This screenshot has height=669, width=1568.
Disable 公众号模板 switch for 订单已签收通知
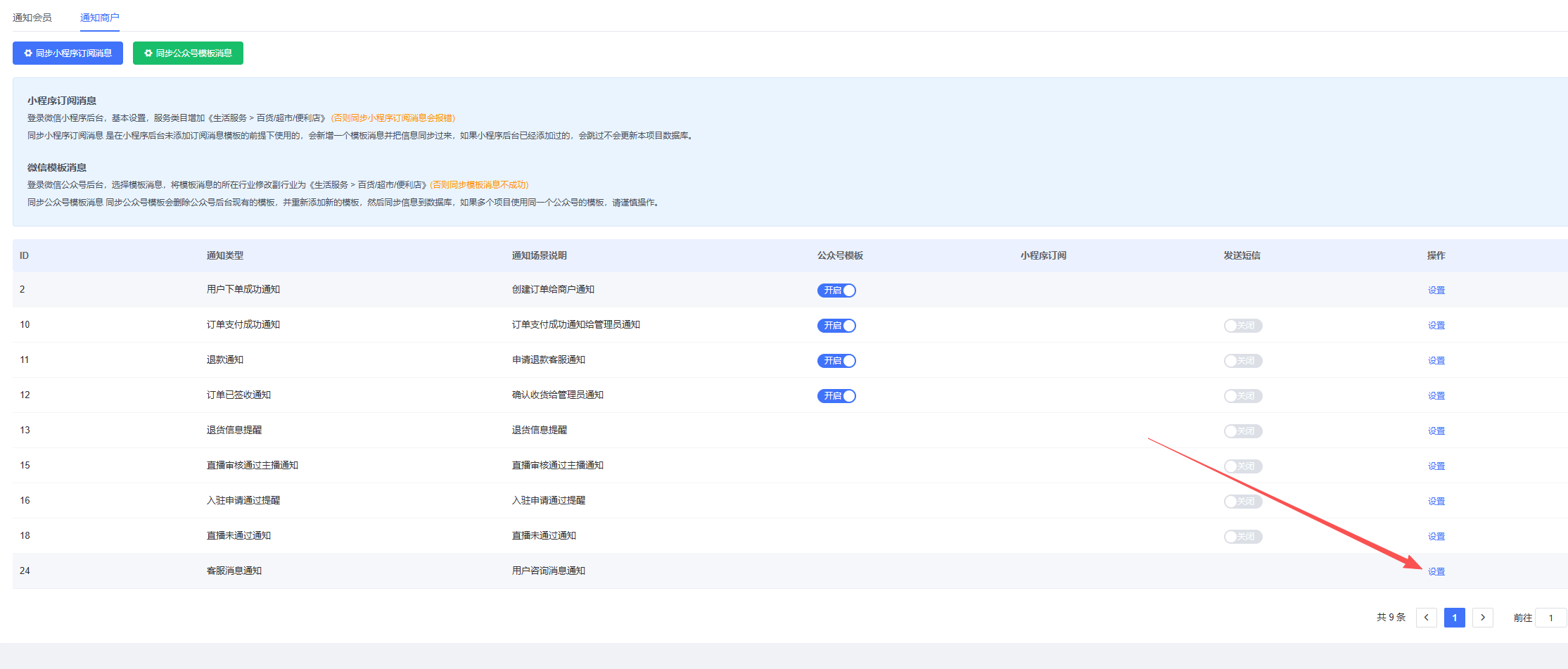pos(836,396)
